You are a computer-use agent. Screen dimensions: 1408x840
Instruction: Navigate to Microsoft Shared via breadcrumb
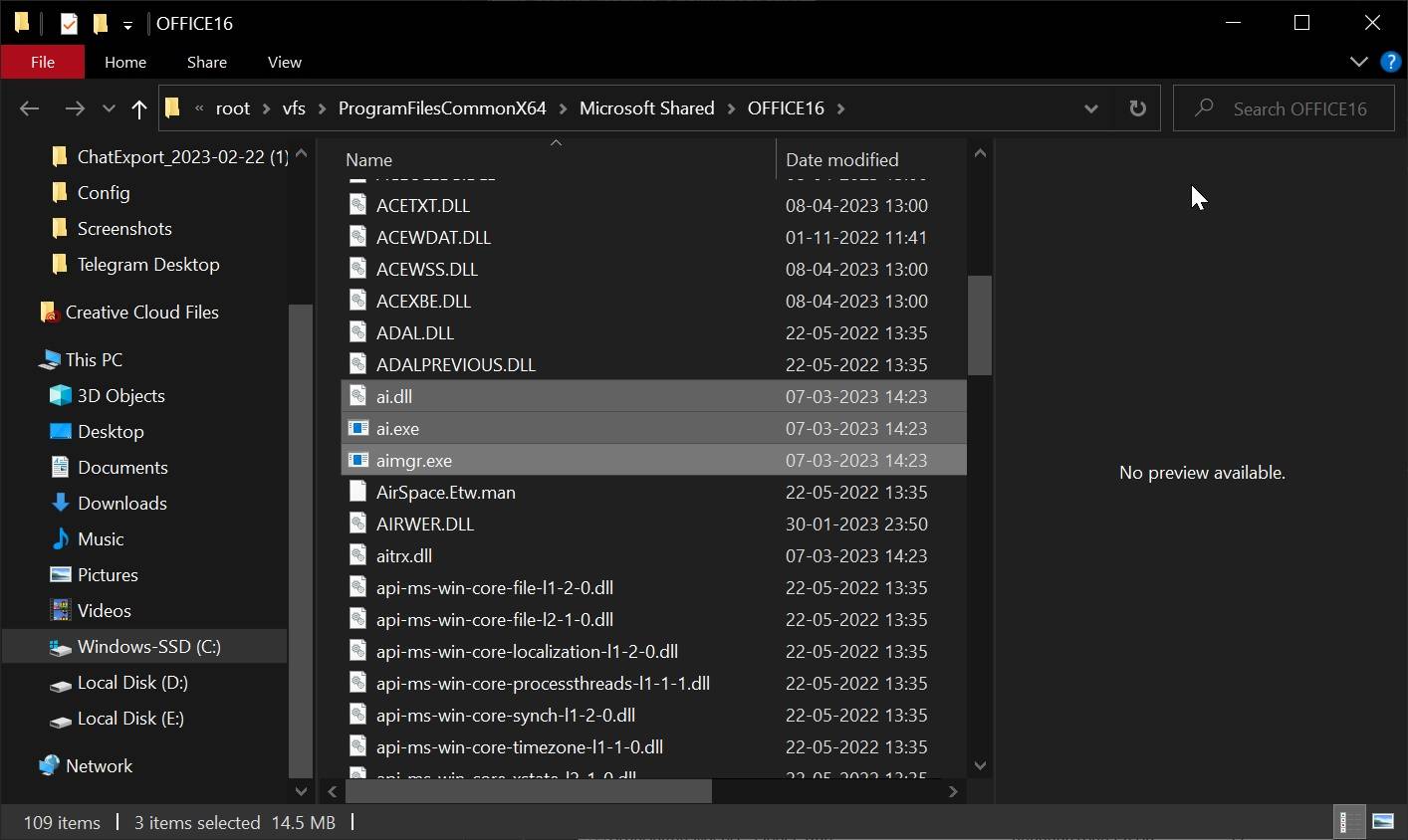point(646,107)
